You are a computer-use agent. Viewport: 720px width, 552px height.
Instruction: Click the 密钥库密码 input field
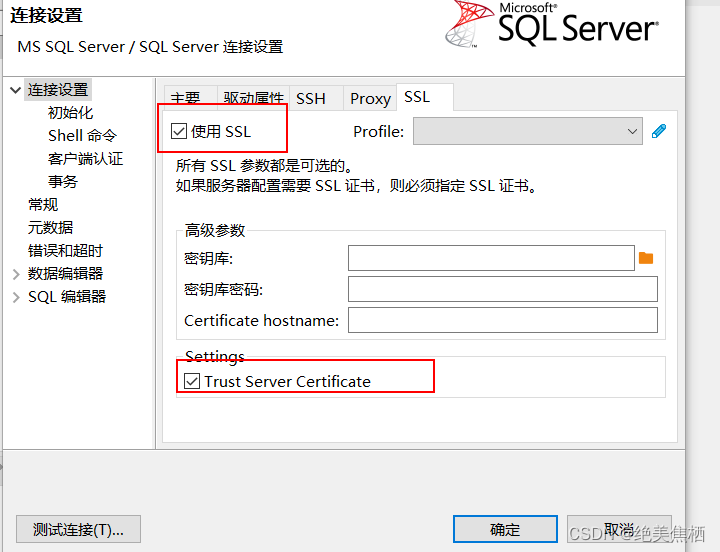(x=502, y=289)
